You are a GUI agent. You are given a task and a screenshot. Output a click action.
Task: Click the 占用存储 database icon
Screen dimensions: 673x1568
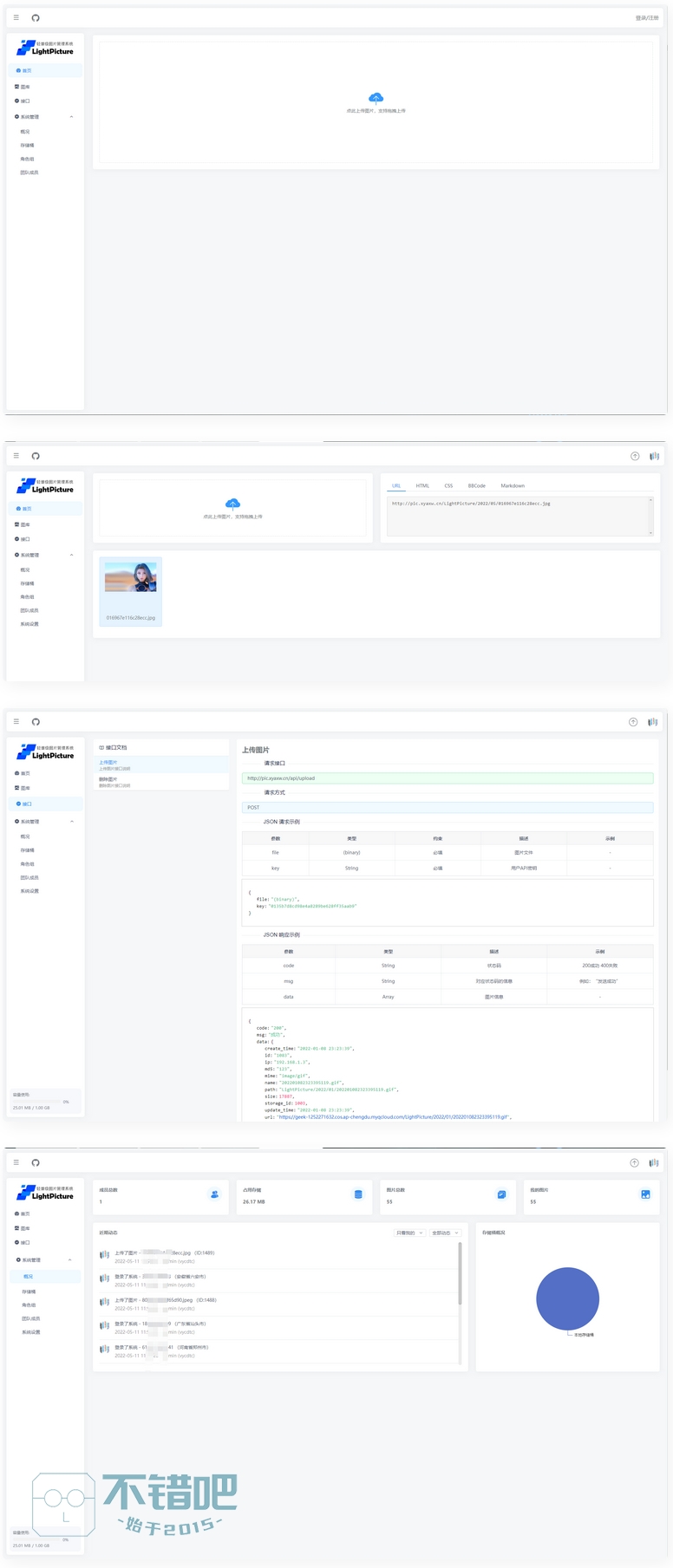[x=358, y=1194]
